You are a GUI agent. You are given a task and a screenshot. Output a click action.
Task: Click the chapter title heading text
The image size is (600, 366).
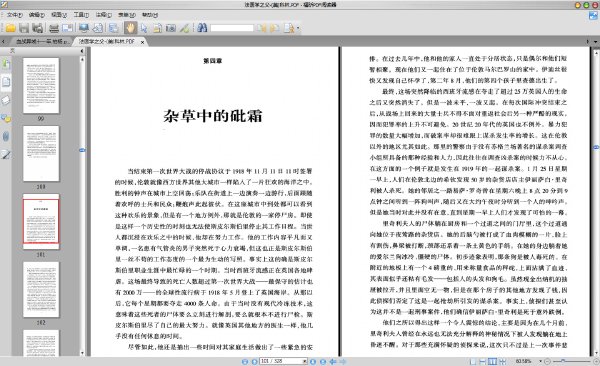click(x=213, y=116)
